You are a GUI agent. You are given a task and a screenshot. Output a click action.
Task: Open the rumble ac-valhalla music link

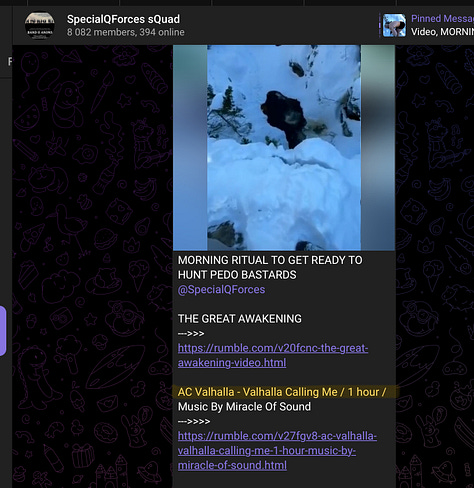[277, 451]
